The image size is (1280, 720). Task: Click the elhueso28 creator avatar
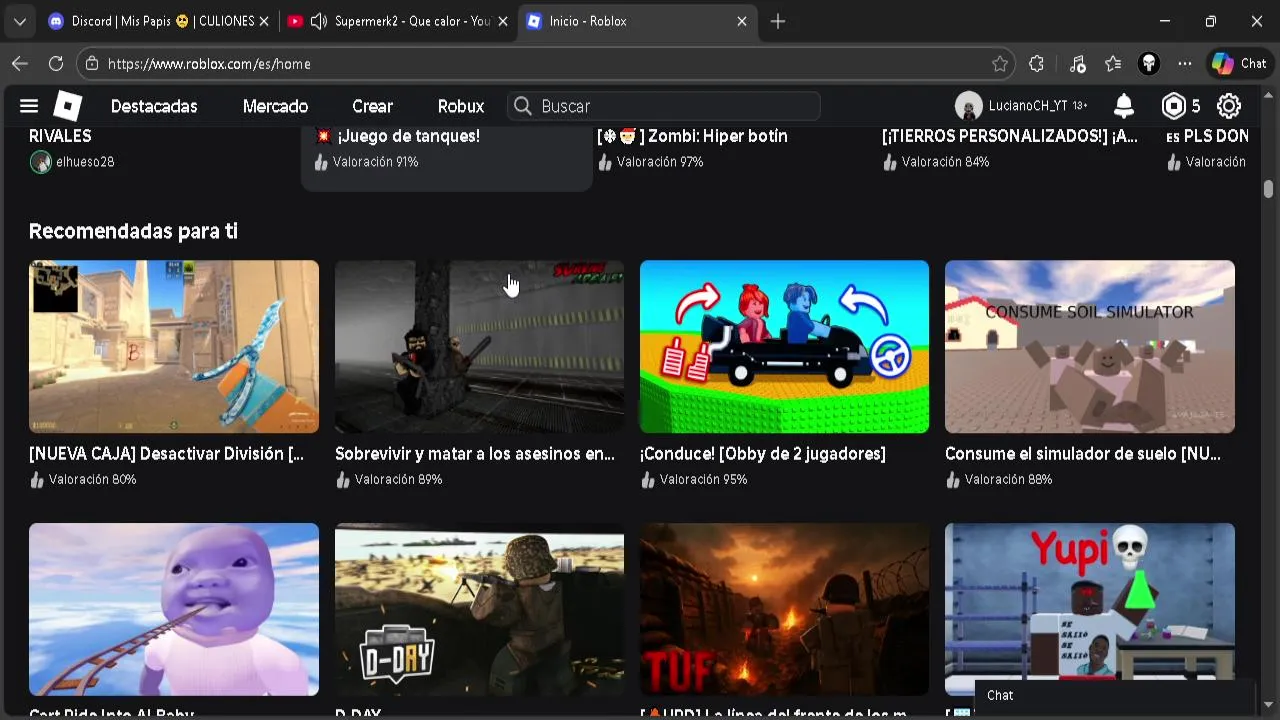coord(40,162)
